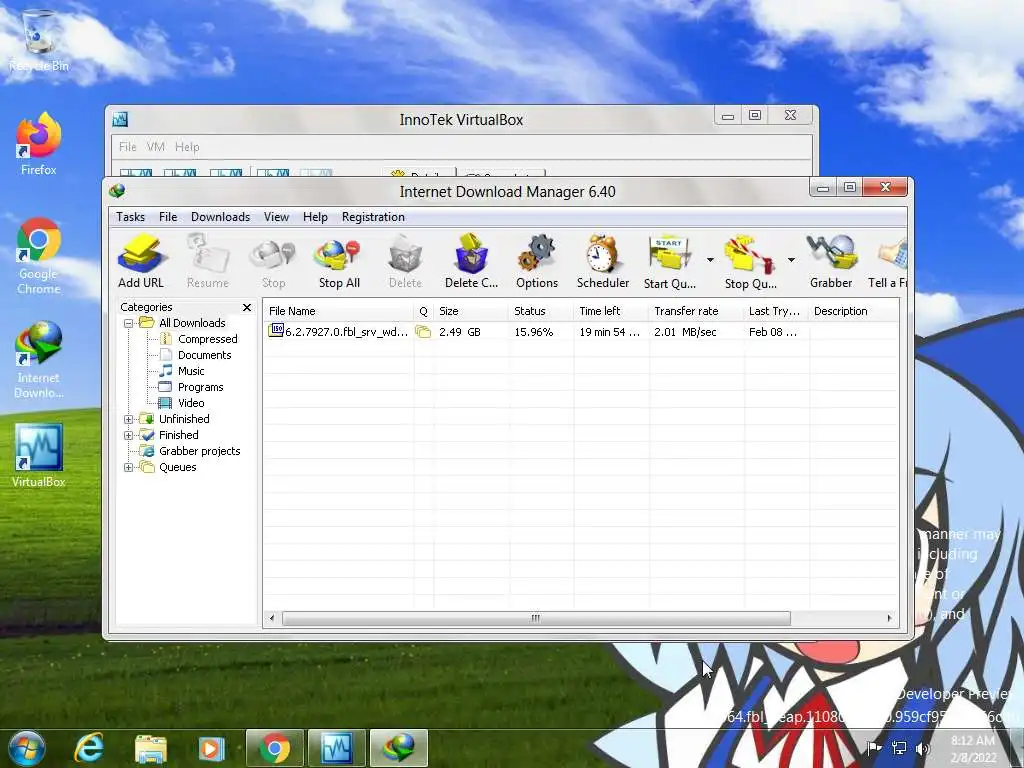
Task: Open the Help menu in IDM
Action: pos(315,217)
